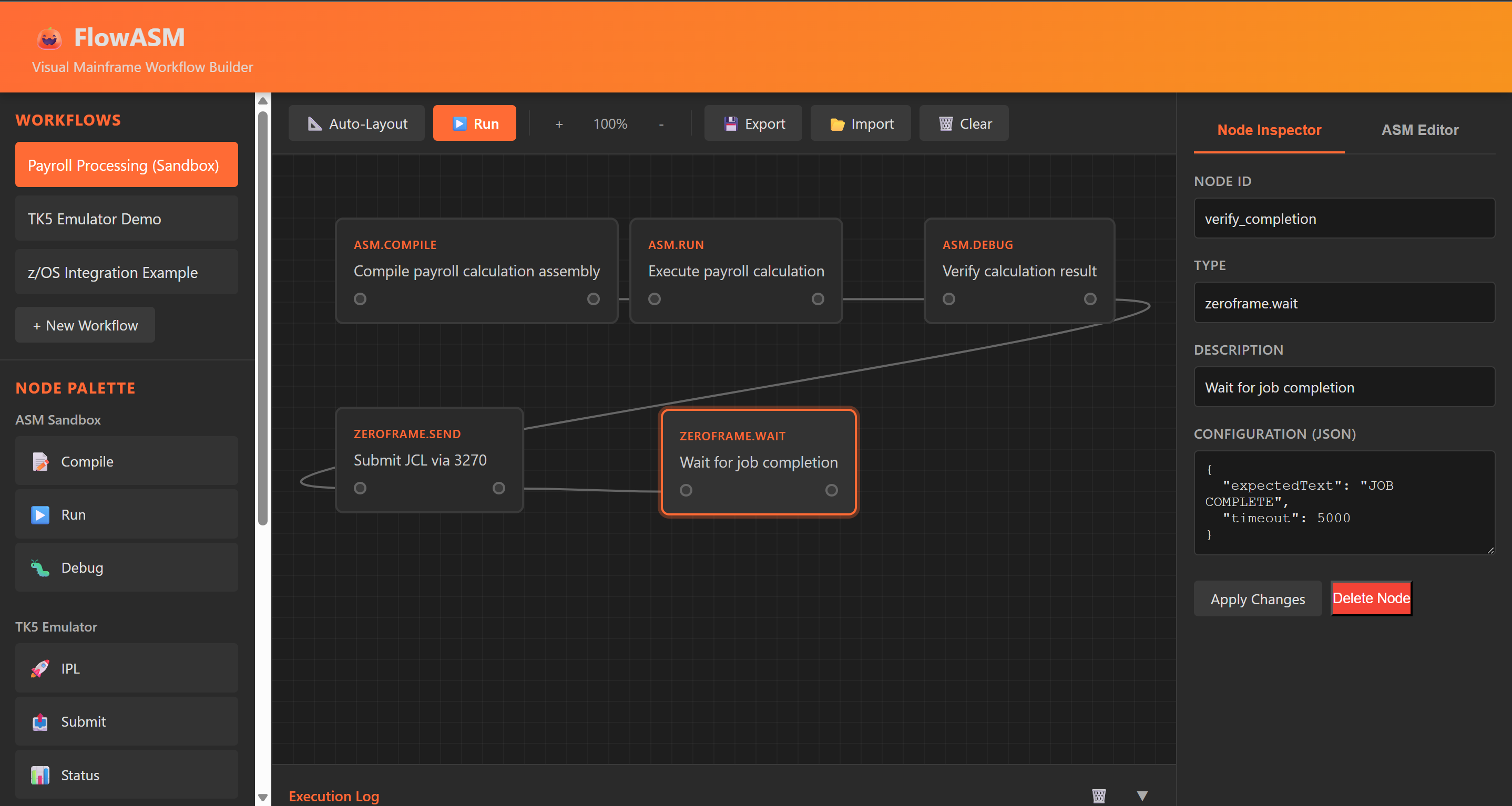The height and width of the screenshot is (806, 1512).
Task: Click the IPL rocket icon
Action: (x=40, y=668)
